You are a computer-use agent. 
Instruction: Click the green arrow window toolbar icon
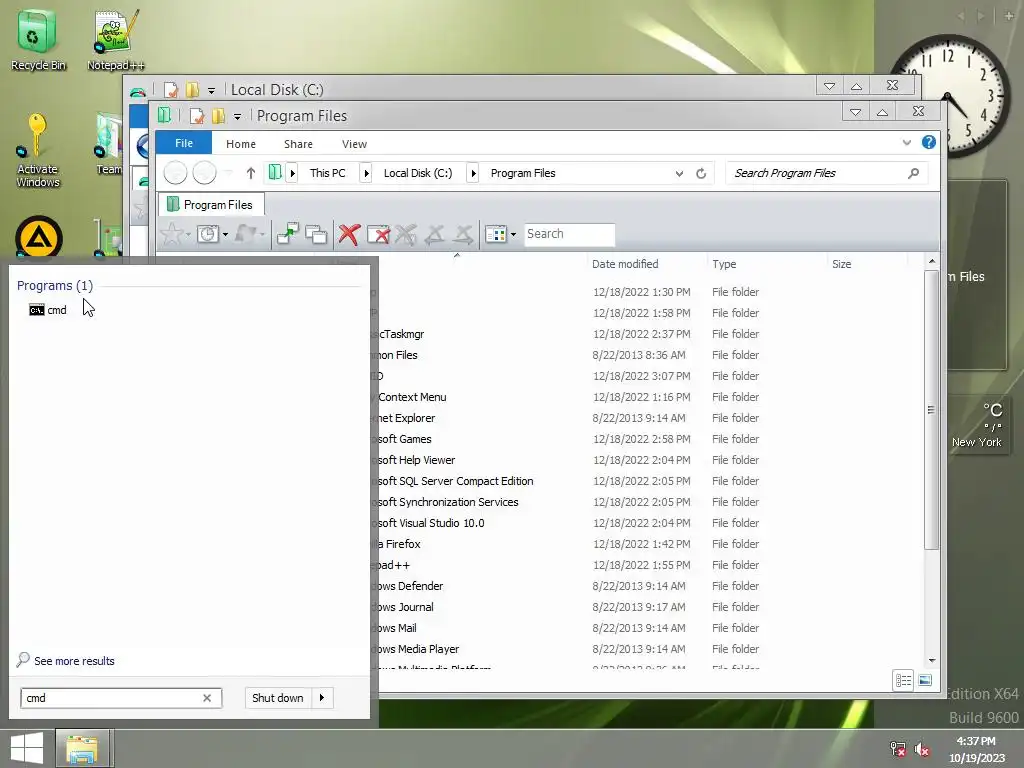pos(287,234)
